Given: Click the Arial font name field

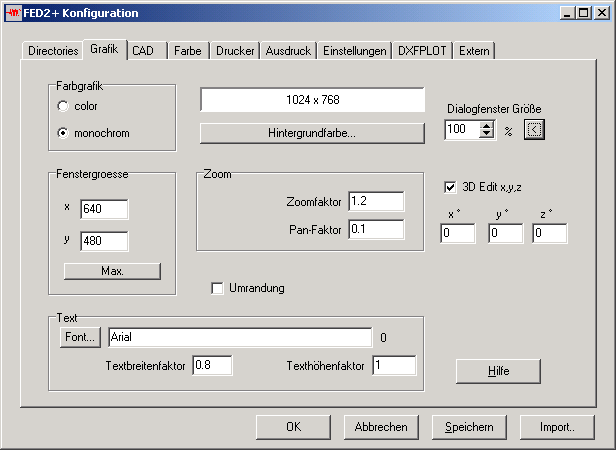Looking at the screenshot, I should tap(240, 337).
